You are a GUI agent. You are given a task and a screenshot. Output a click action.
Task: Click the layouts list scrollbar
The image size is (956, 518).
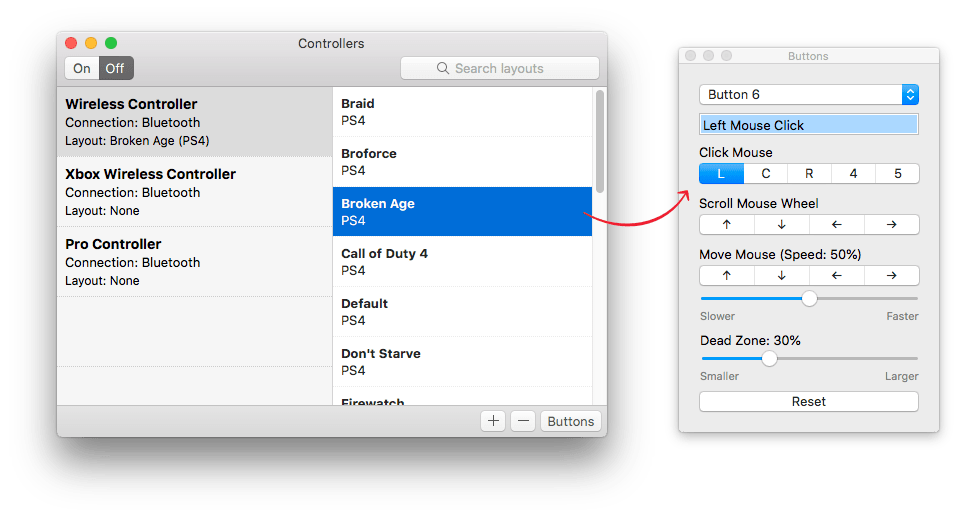click(x=600, y=141)
